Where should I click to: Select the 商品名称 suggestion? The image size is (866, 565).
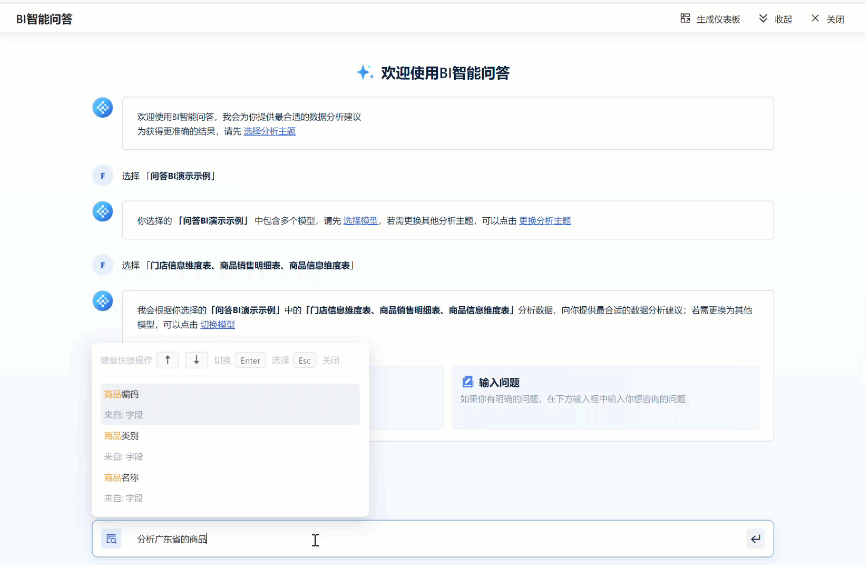[x=230, y=488]
